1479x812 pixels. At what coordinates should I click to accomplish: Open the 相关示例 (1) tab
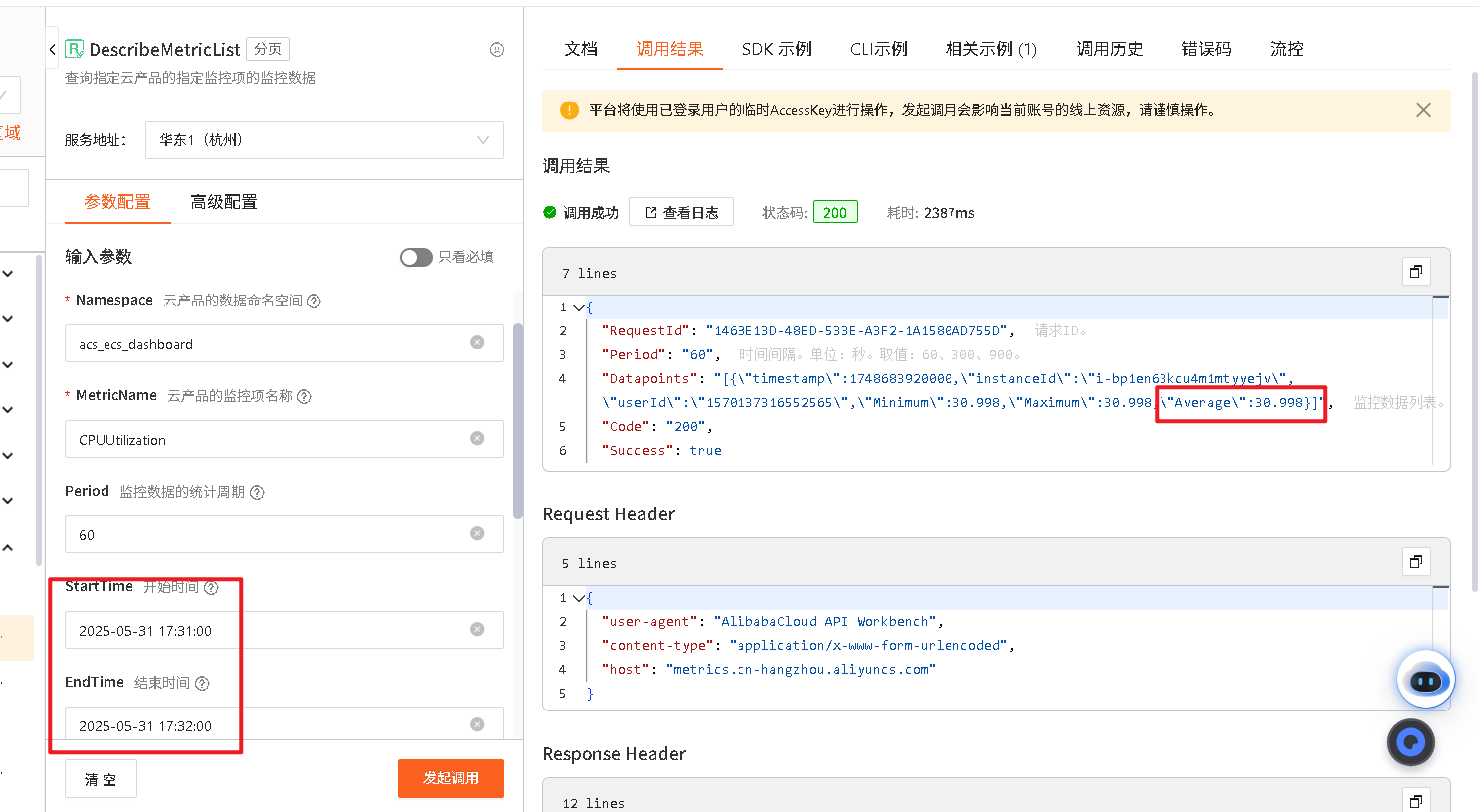click(x=991, y=49)
